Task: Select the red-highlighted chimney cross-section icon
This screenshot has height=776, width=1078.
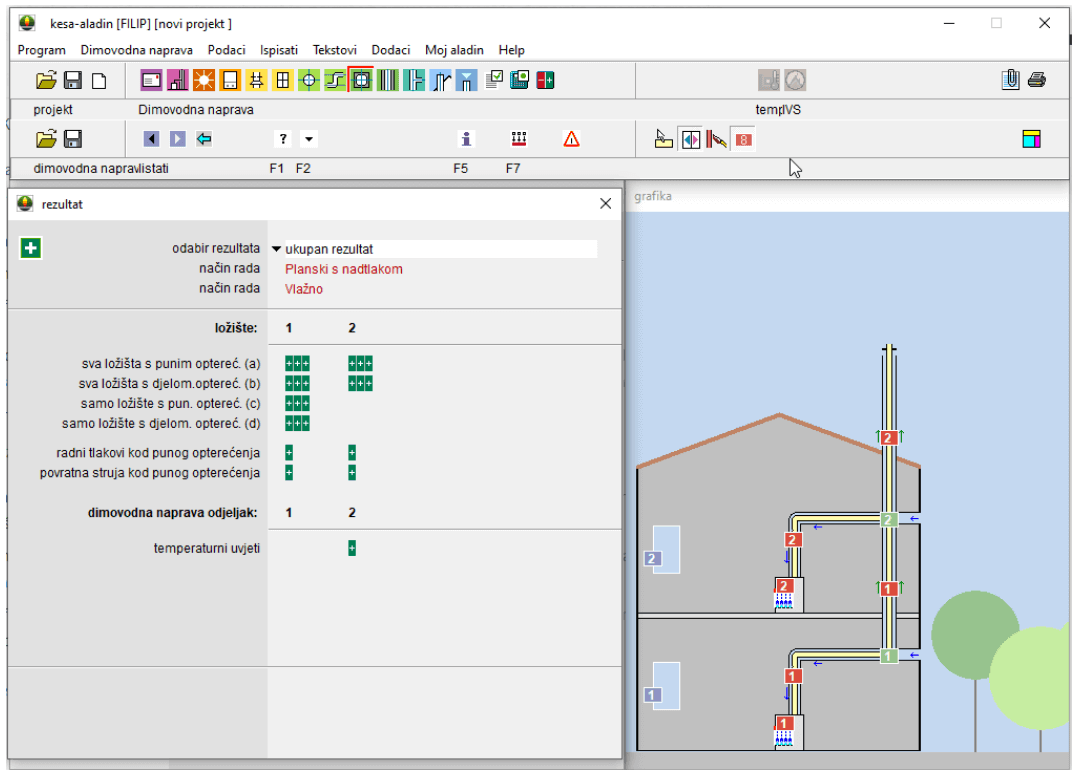Action: tap(360, 80)
